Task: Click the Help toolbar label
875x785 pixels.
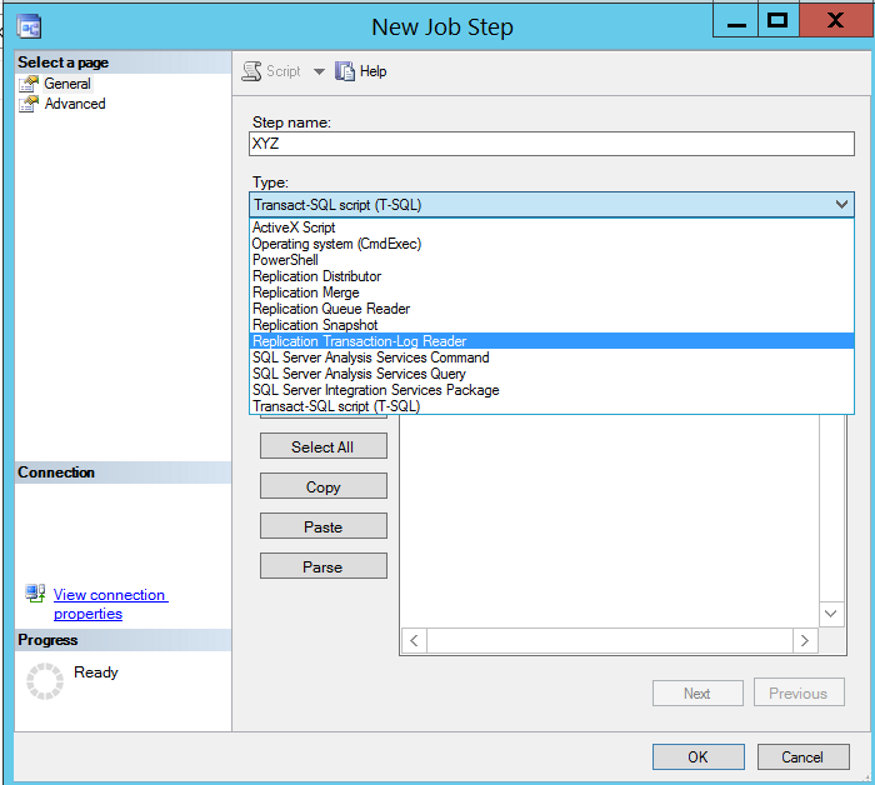Action: tap(373, 71)
